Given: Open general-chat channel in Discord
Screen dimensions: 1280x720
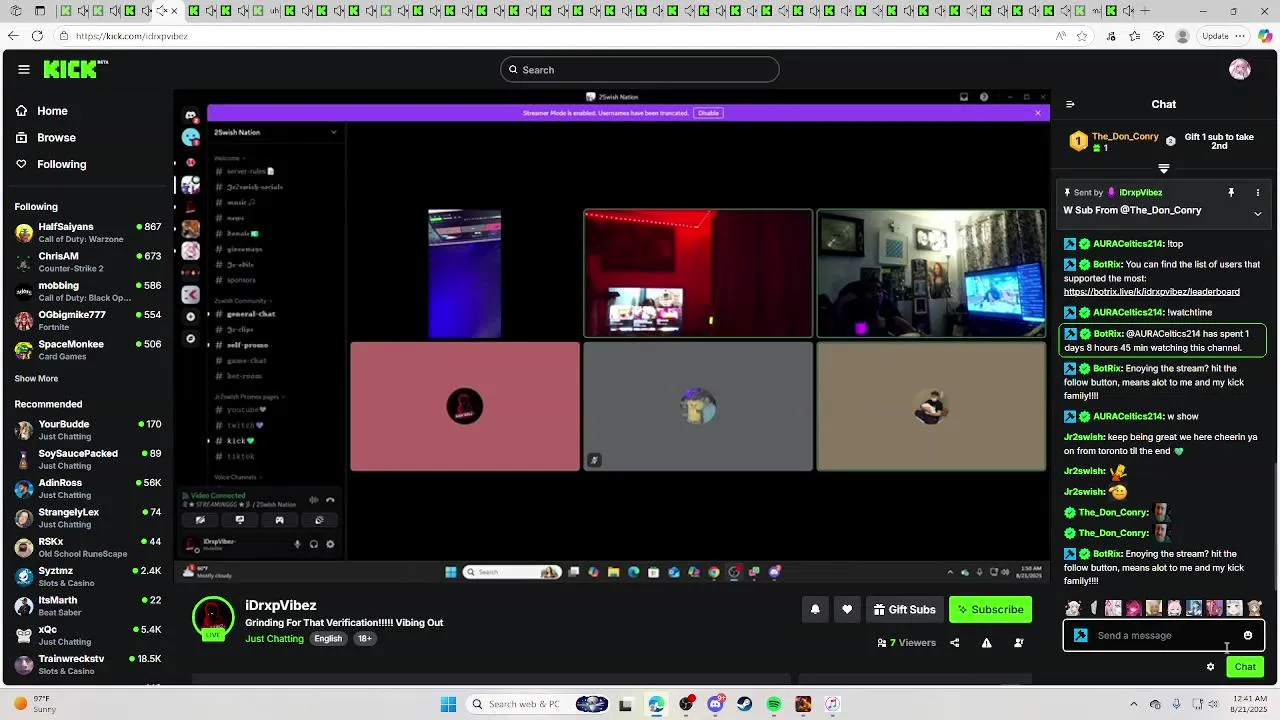Looking at the screenshot, I should (x=250, y=314).
